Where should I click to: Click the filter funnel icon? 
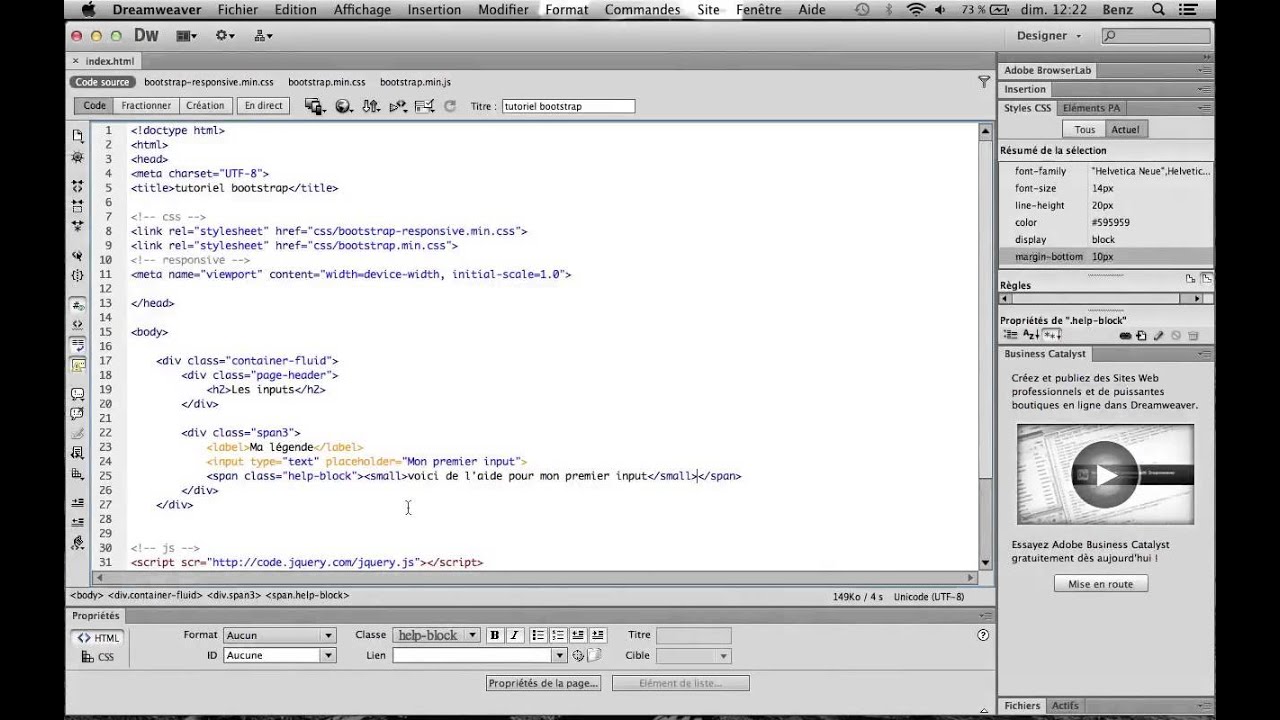click(x=984, y=82)
